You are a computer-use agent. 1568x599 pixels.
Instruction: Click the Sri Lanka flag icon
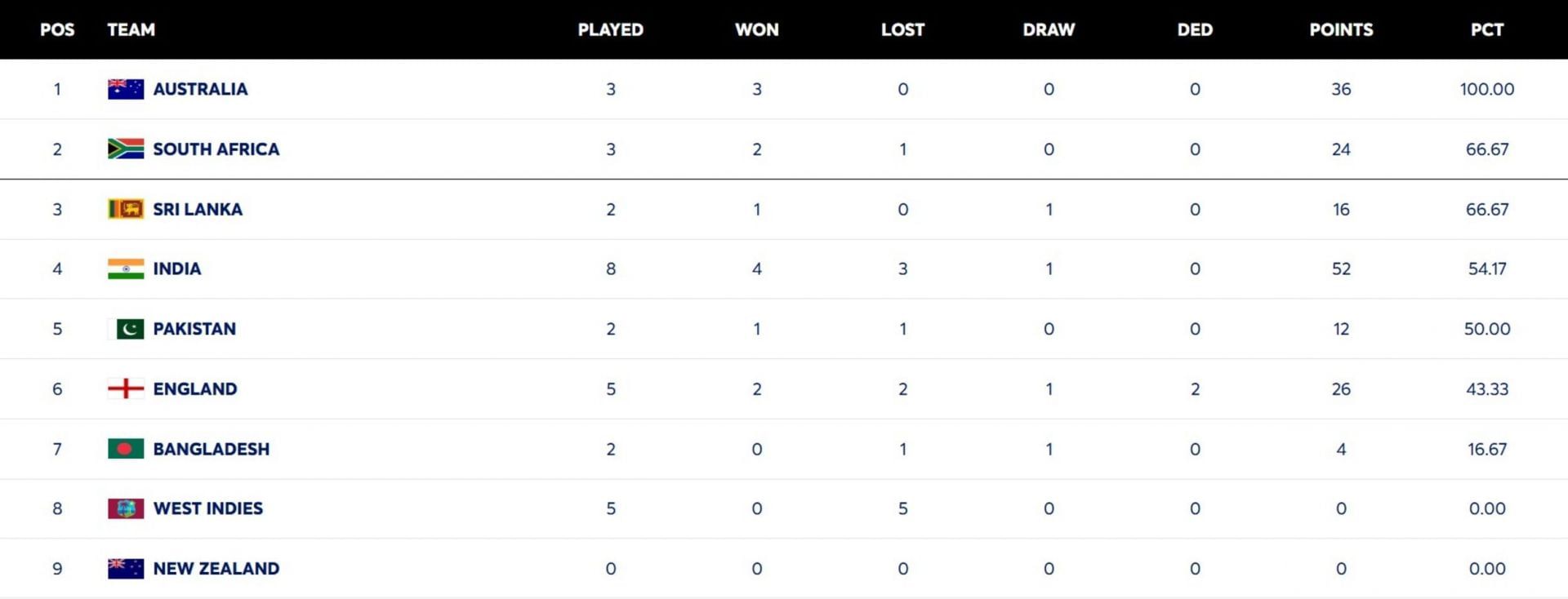pyautogui.click(x=126, y=209)
